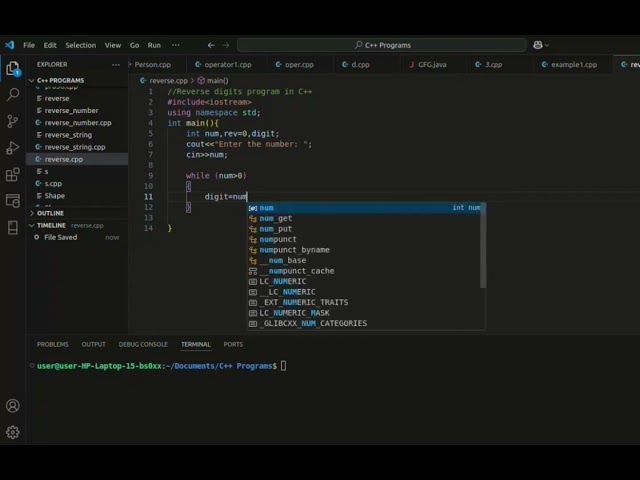Open the reverse_number file without extension
Viewport: 640px width, 480px height.
[77, 111]
